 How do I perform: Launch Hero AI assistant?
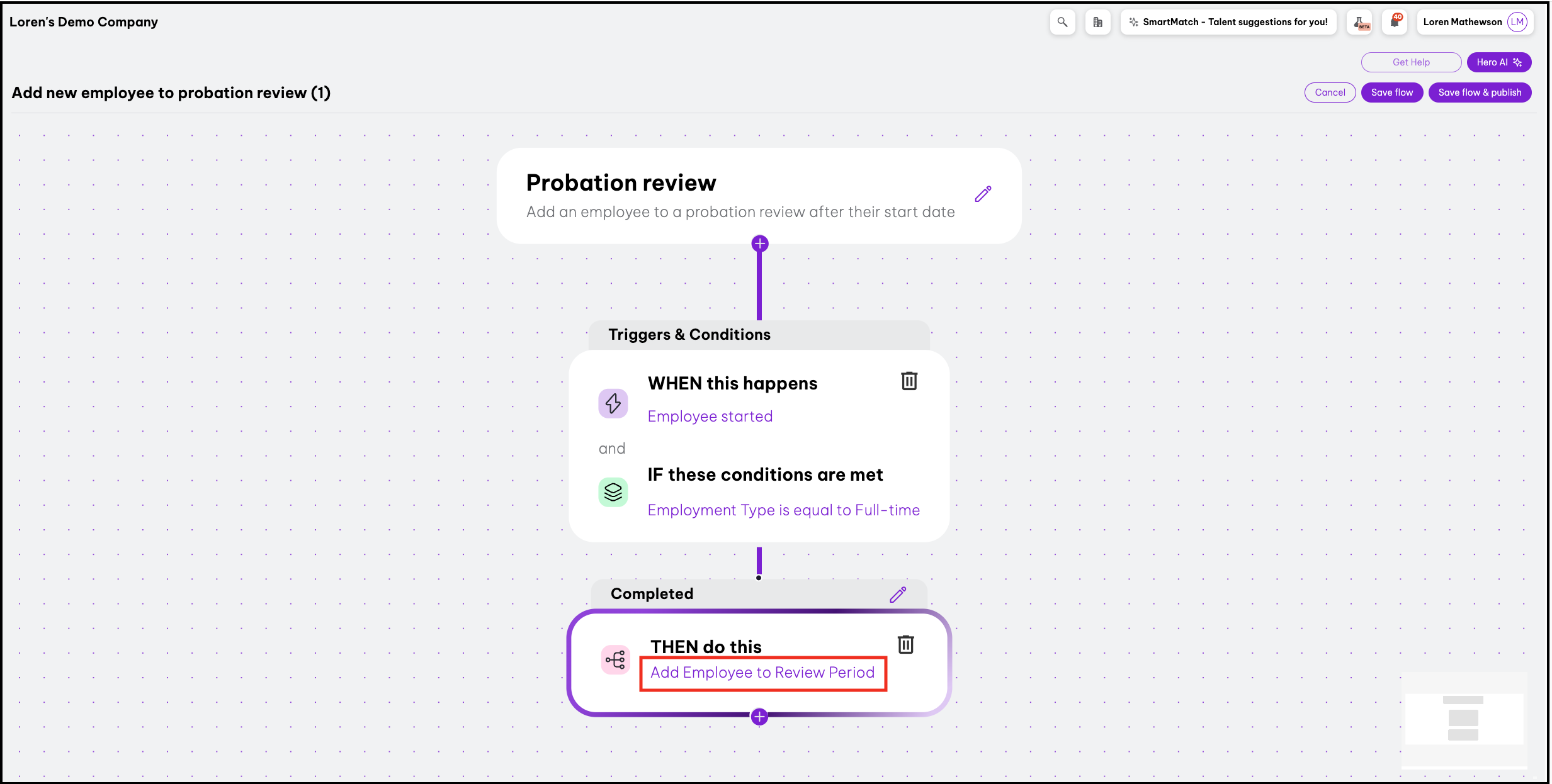(1498, 62)
